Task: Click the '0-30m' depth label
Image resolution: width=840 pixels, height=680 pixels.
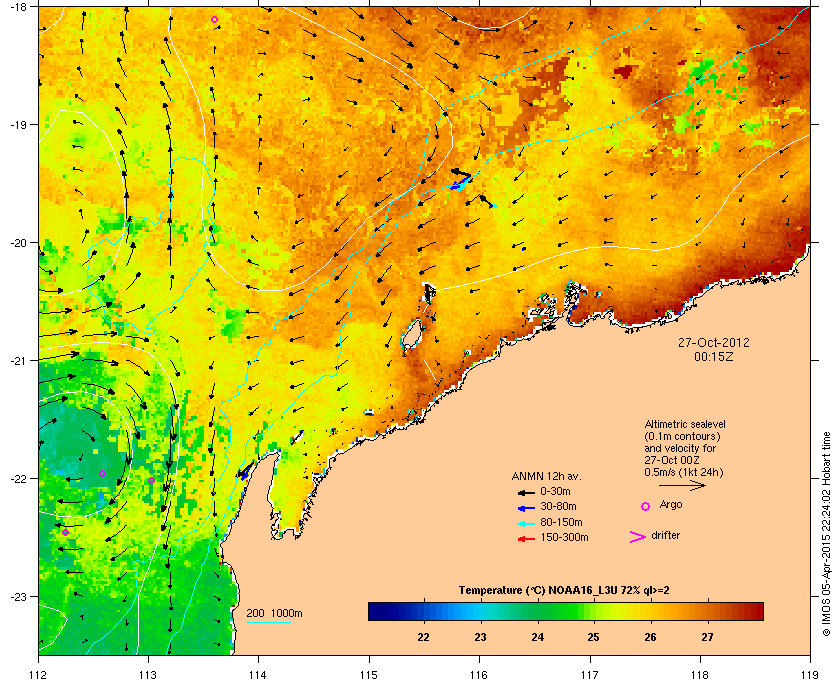Action: tap(555, 491)
